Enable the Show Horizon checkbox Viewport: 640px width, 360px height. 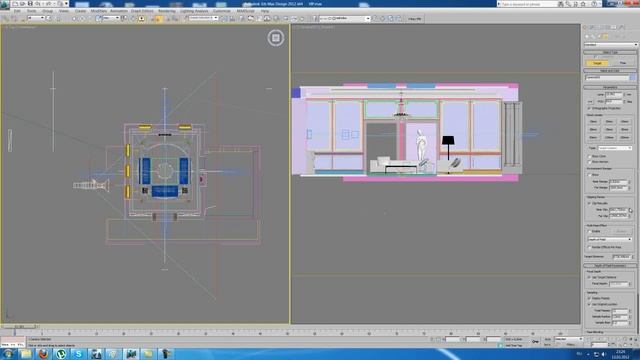click(x=589, y=162)
